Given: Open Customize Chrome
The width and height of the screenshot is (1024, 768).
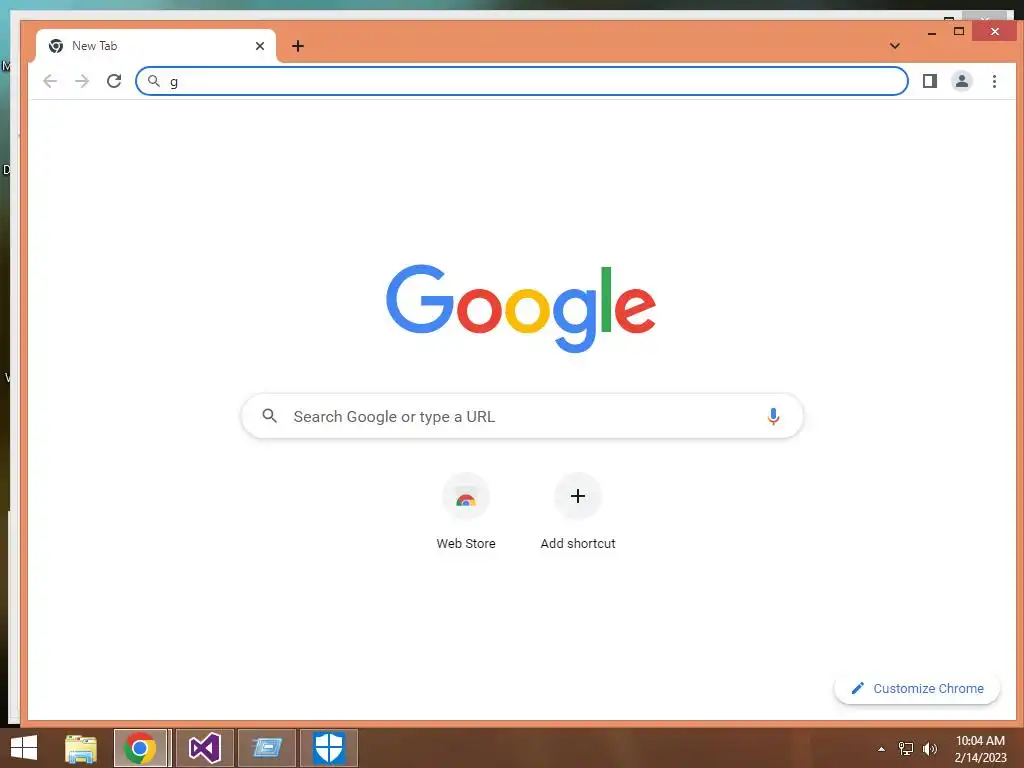Looking at the screenshot, I should tap(917, 688).
